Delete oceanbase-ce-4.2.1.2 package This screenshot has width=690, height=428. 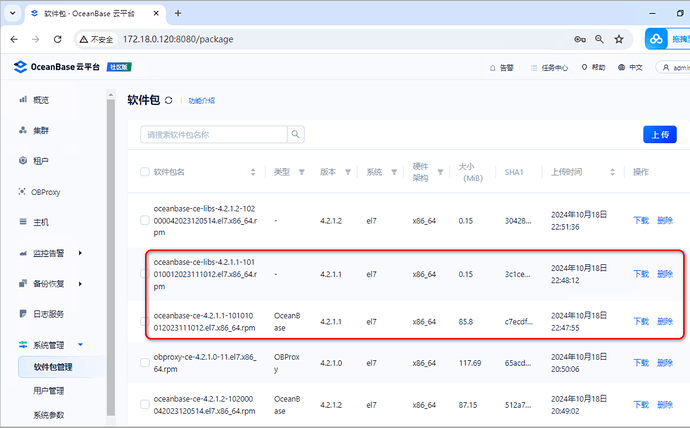[x=665, y=405]
